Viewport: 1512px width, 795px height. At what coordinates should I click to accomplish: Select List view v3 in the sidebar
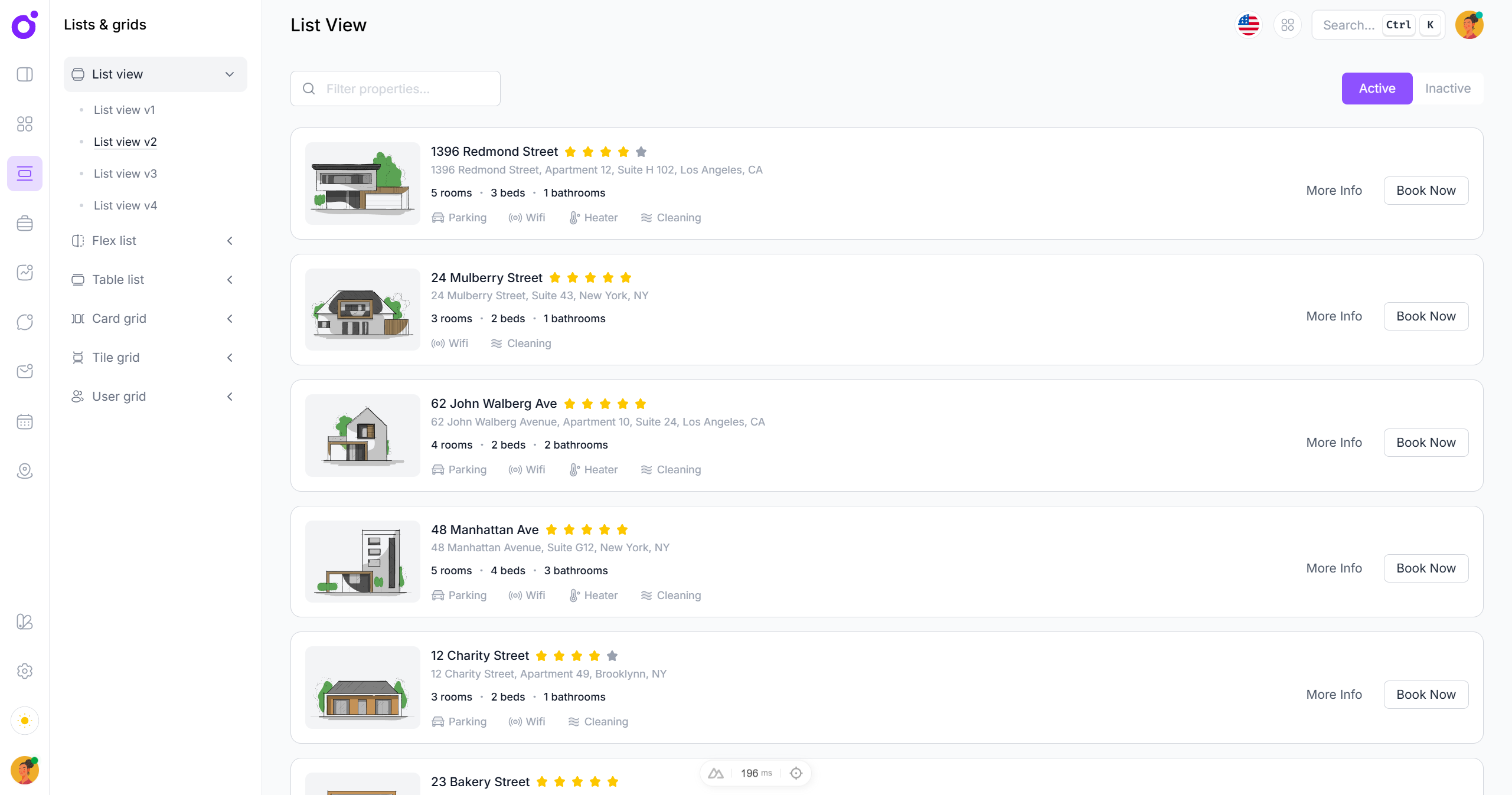tap(125, 173)
